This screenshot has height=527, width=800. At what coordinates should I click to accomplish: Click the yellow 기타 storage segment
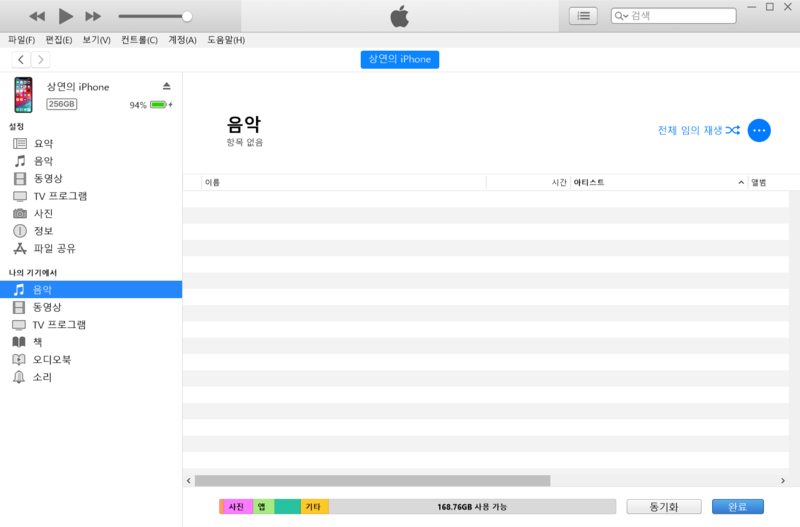314,507
